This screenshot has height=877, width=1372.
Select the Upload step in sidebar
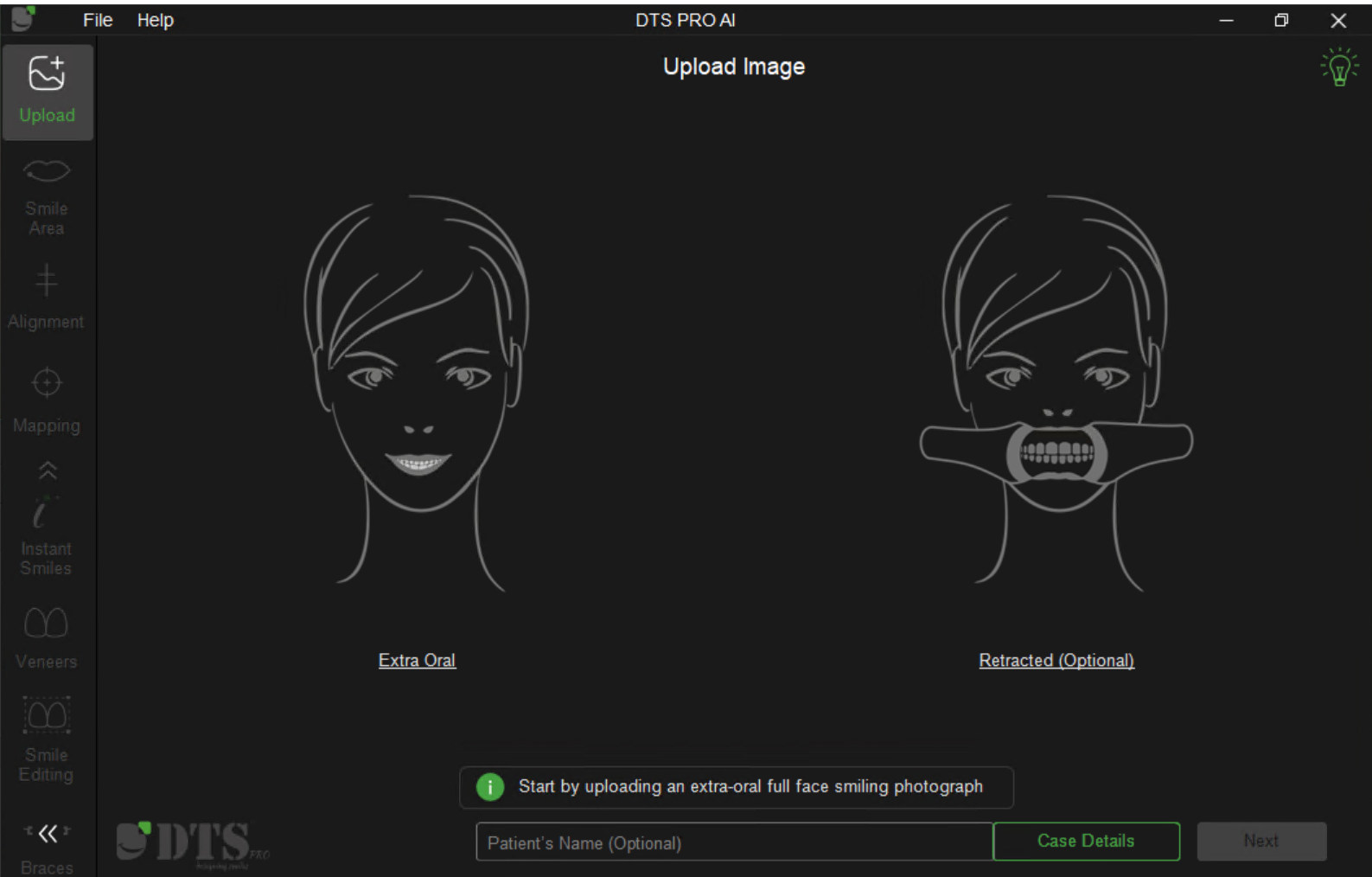48,92
